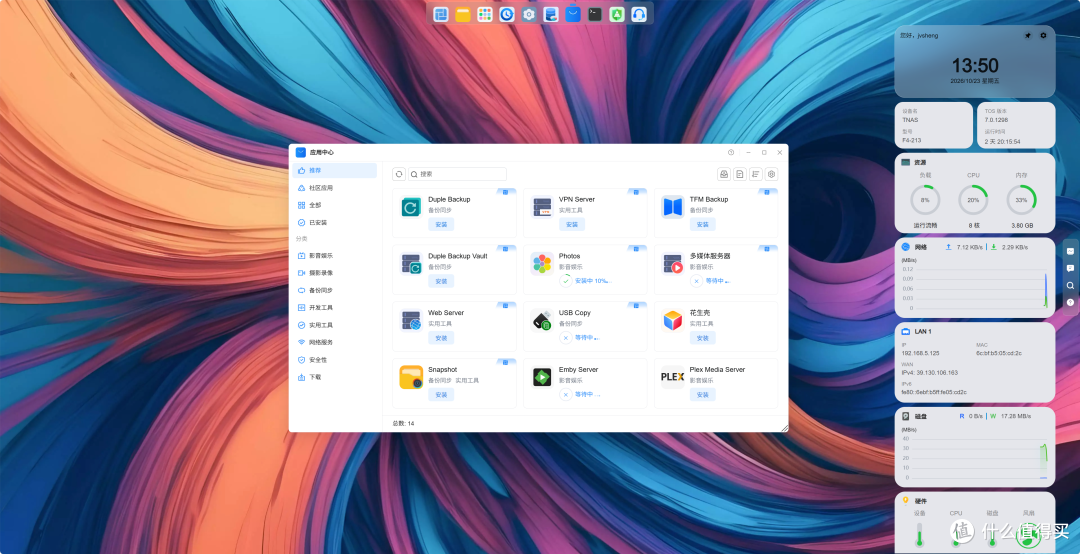Click the monitor icon on right edge strip
The width and height of the screenshot is (1080, 554).
(1070, 252)
